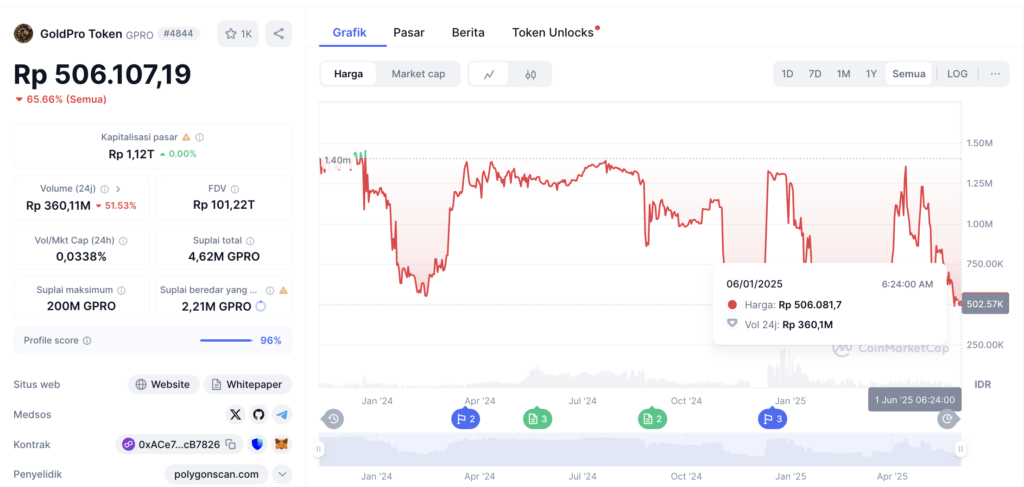Screen dimensions: 1024x487
Task: Open the GitHub social link
Action: [x=258, y=414]
